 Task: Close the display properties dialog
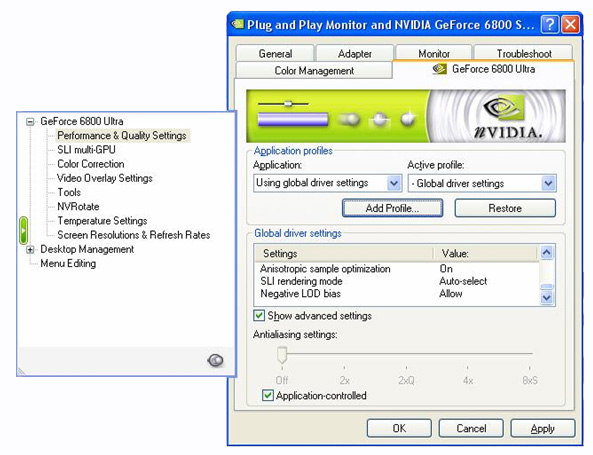tap(570, 25)
